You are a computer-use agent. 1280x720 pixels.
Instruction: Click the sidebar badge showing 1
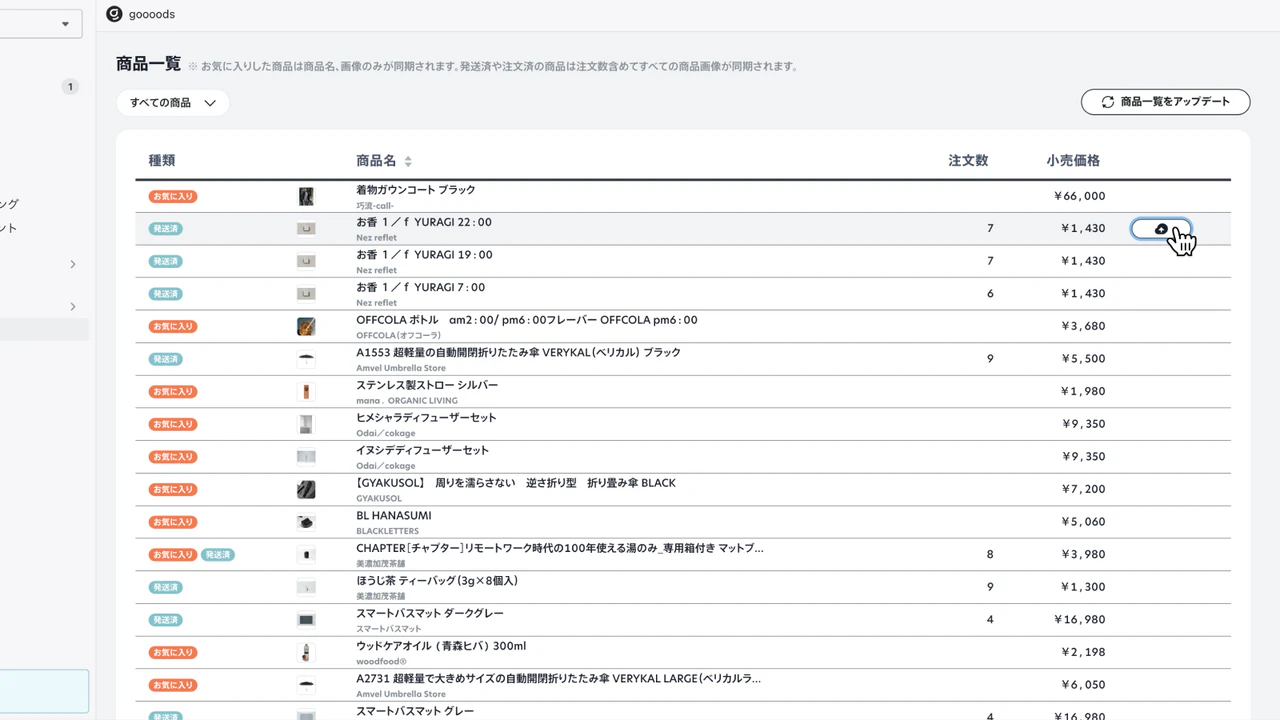click(70, 87)
